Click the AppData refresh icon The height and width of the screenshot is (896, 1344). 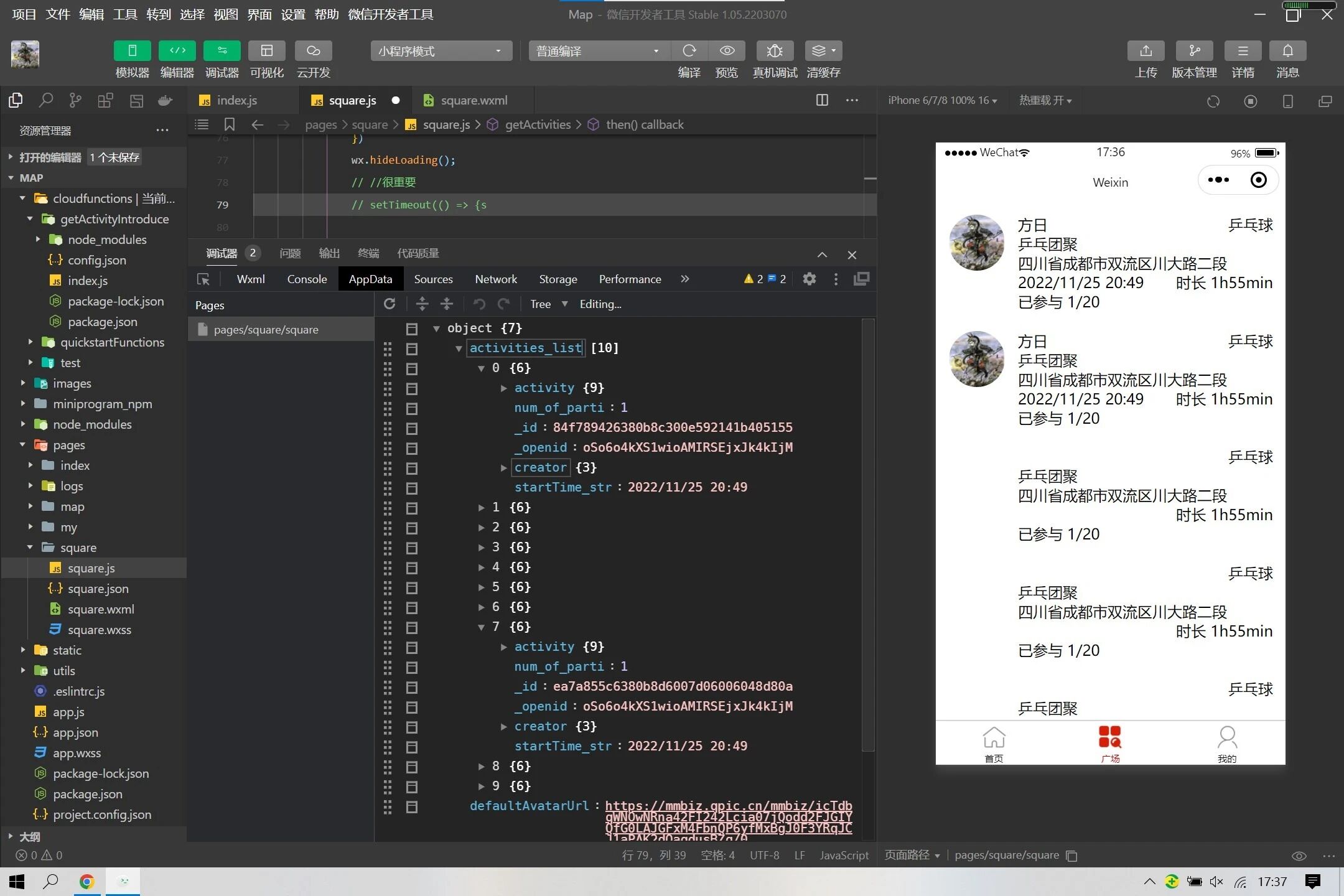tap(390, 304)
